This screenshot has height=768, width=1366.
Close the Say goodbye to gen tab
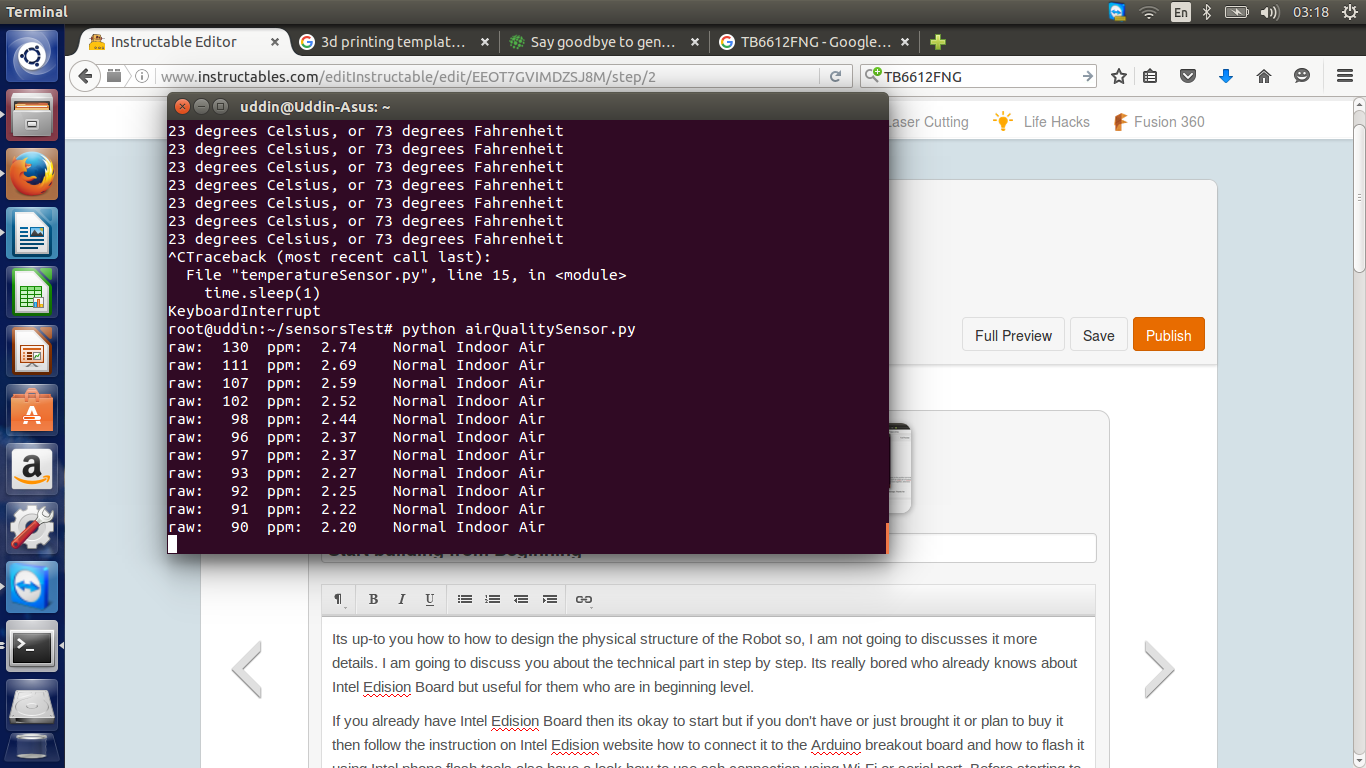pos(695,42)
